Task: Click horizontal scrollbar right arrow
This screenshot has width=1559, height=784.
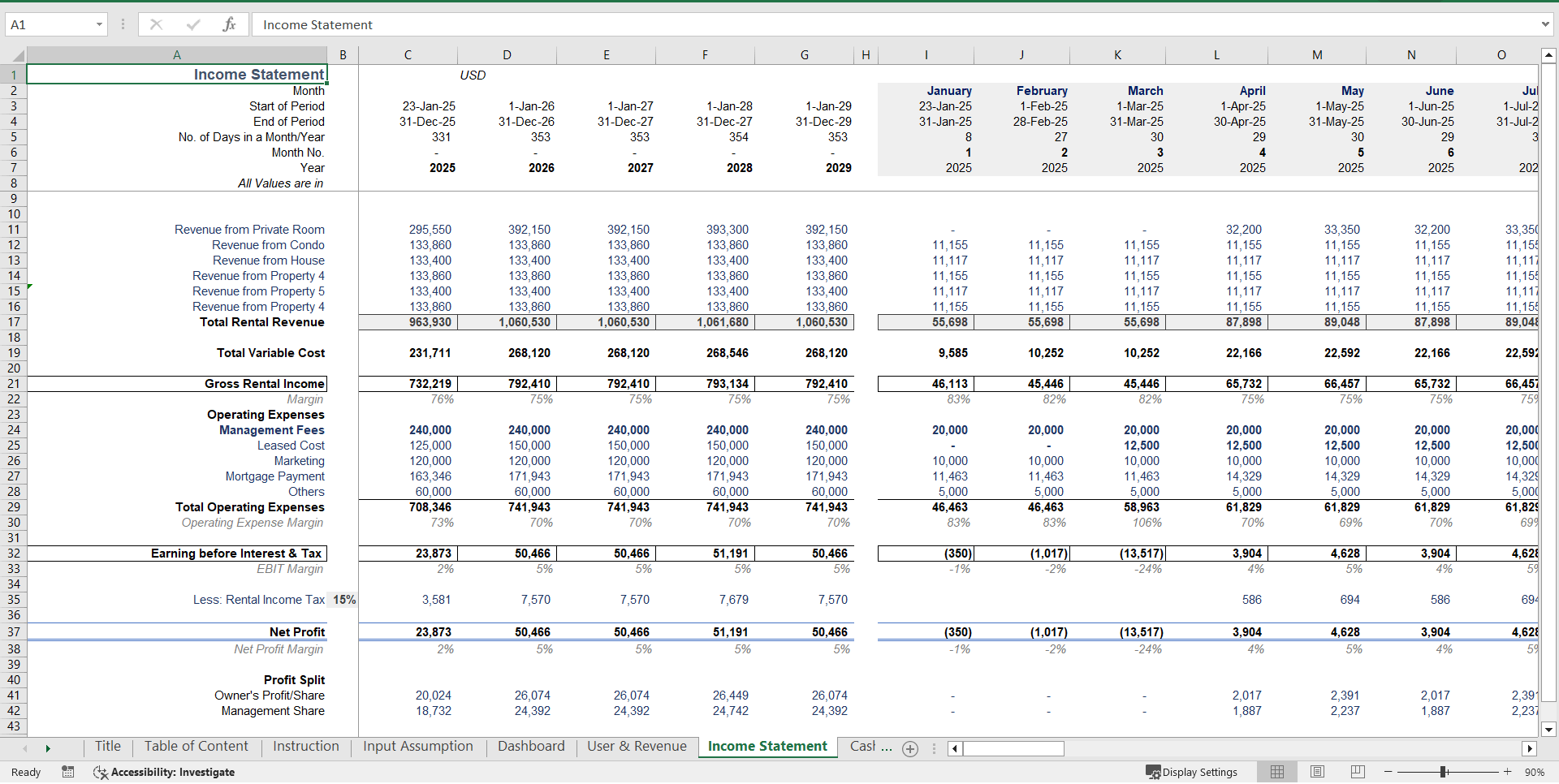Action: (1530, 748)
